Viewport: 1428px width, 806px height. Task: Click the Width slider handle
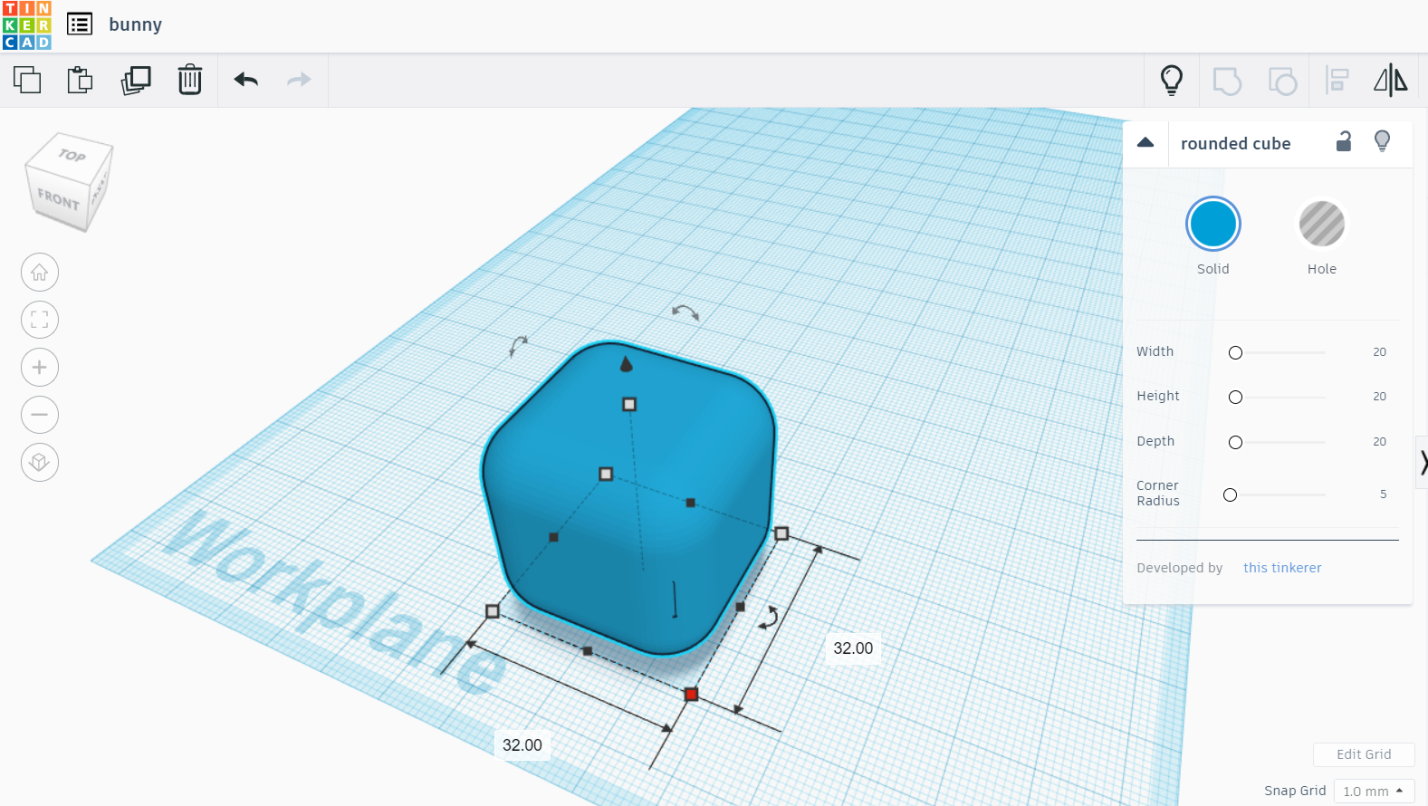click(1235, 353)
